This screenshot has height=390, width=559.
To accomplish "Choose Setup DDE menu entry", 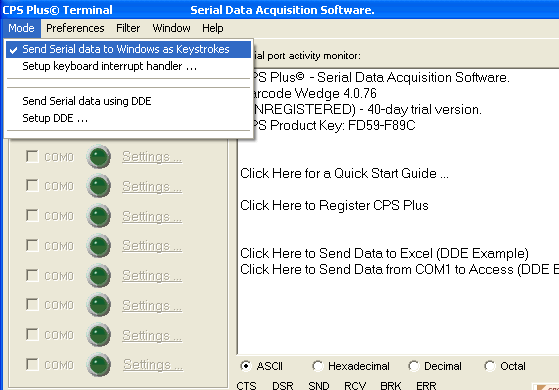I will (128, 118).
